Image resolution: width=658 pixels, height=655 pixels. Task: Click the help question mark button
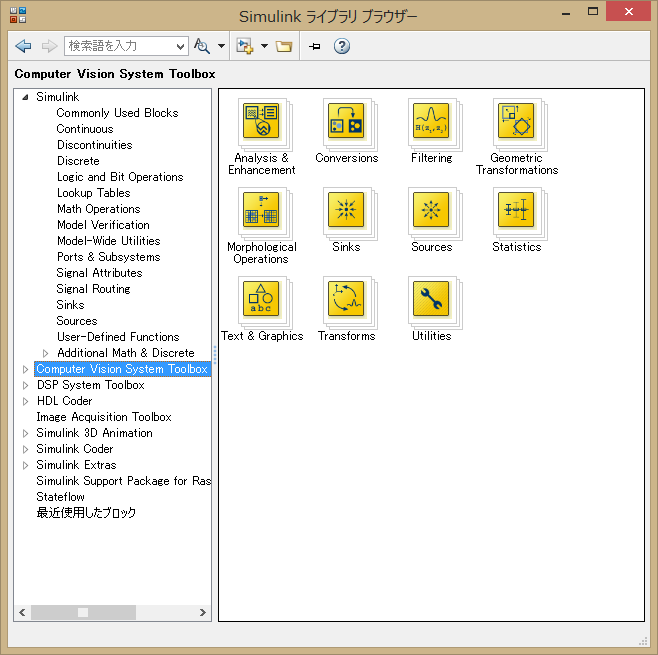pos(342,46)
